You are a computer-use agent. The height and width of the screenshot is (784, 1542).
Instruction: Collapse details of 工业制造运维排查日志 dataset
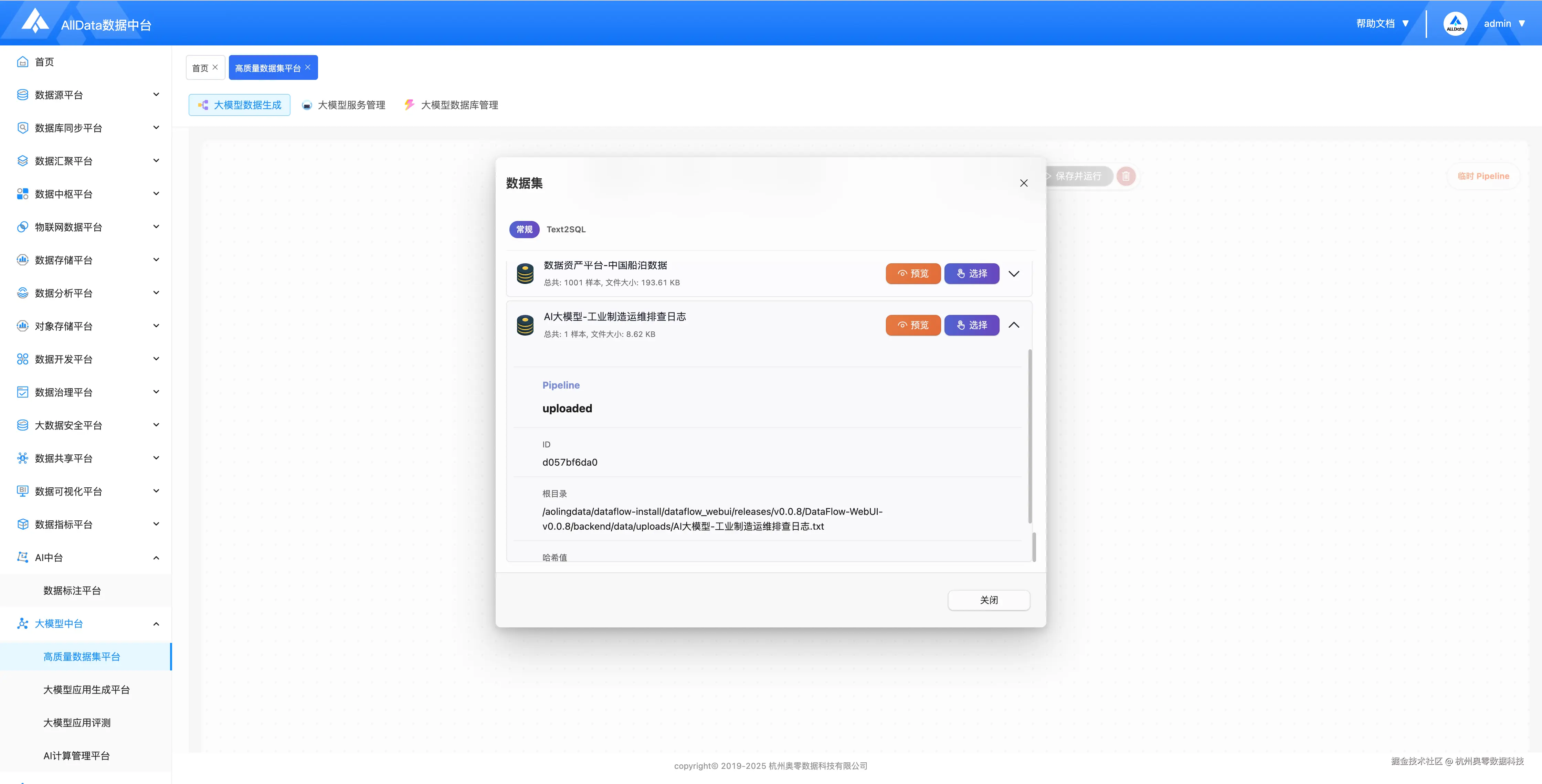[1014, 325]
